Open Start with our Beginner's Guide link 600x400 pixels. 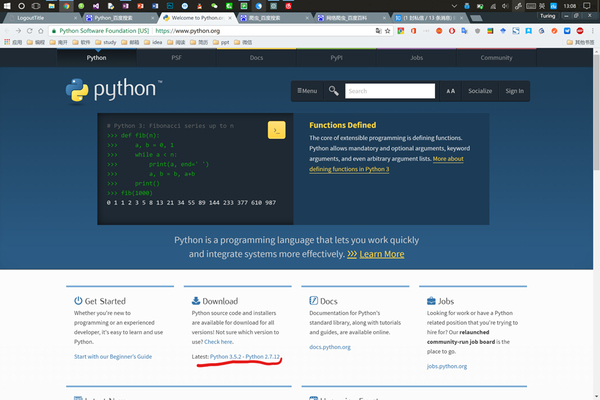[113, 356]
